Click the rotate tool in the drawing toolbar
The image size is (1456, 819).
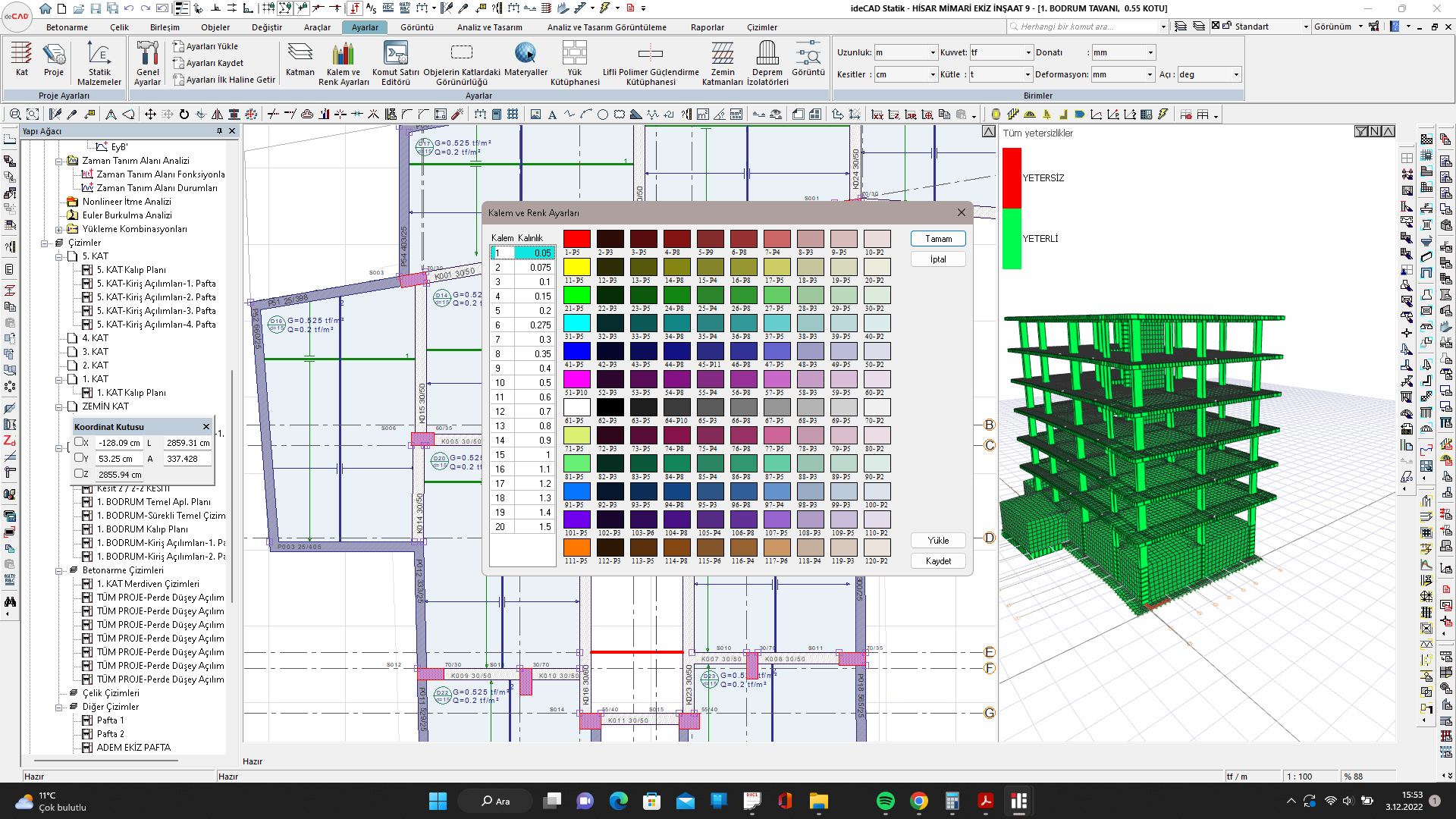tap(184, 115)
